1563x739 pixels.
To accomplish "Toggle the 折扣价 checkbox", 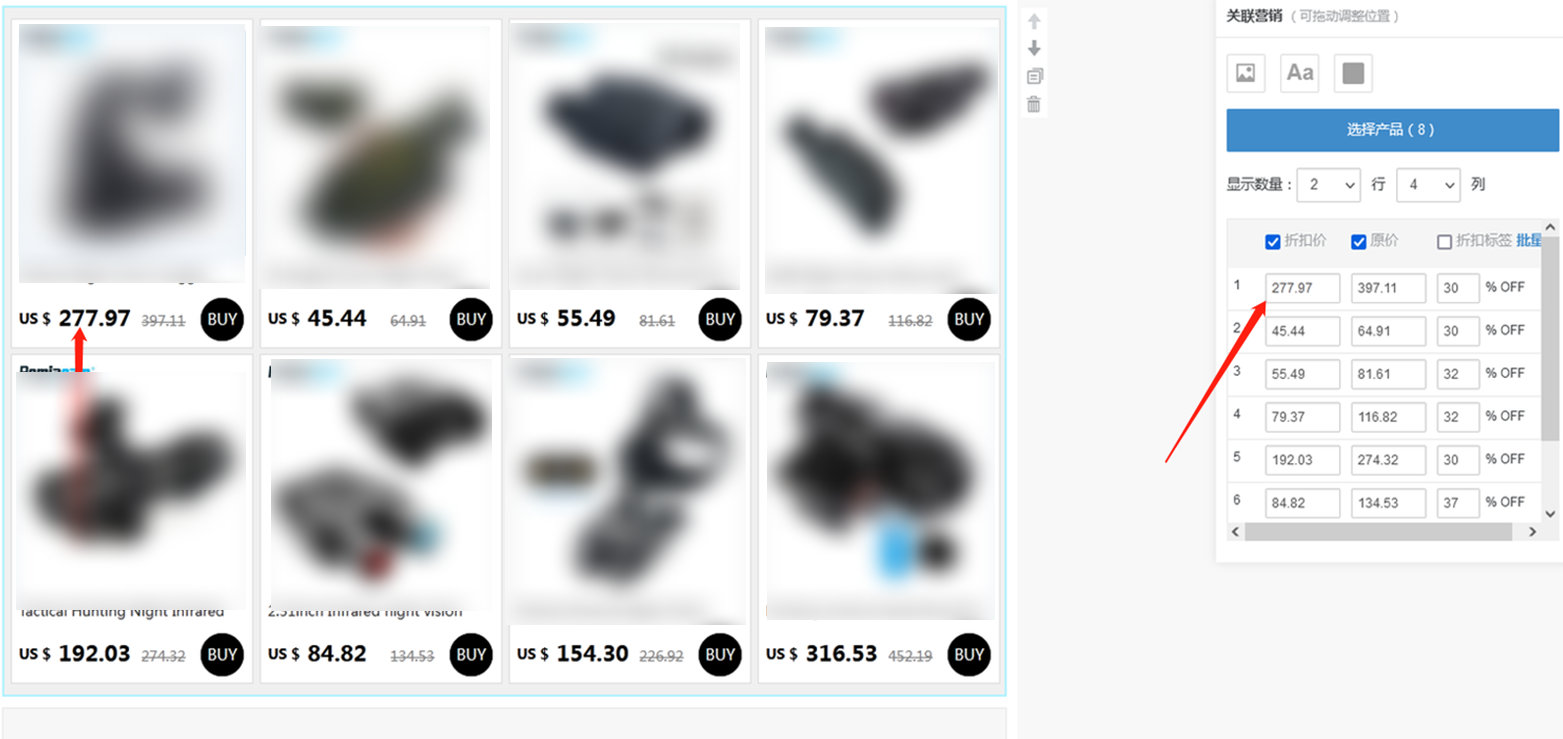I will click(x=1273, y=242).
